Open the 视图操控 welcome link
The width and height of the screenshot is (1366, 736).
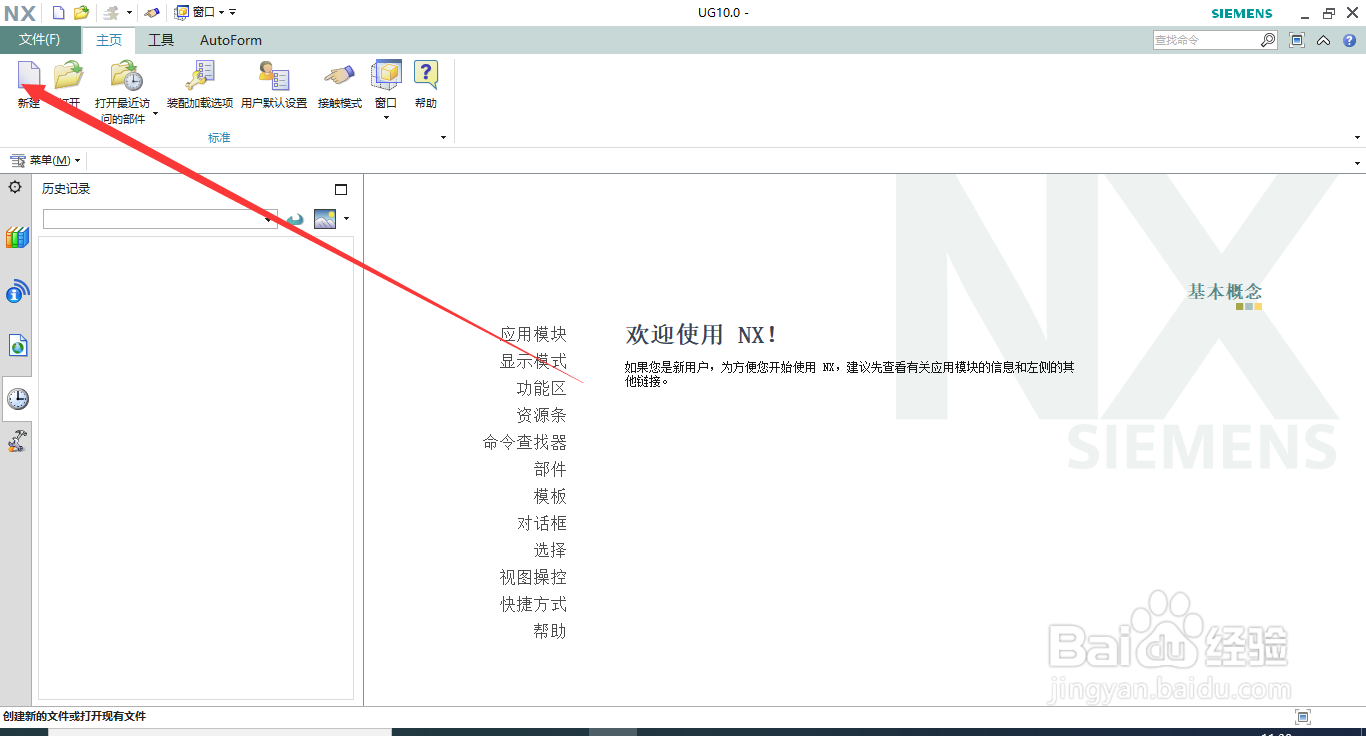tap(533, 577)
